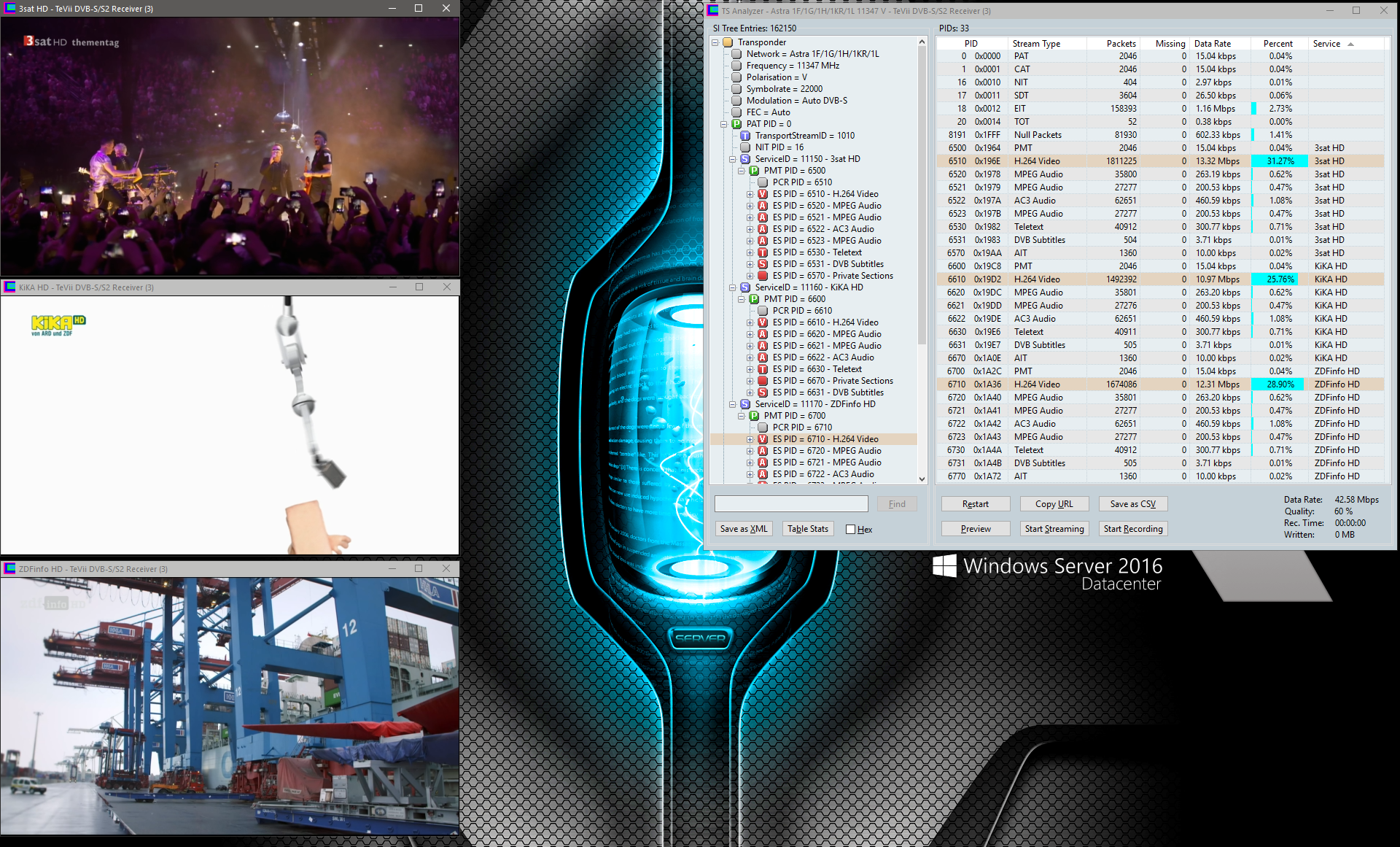The width and height of the screenshot is (1400, 847).
Task: Collapse the Transponder root node
Action: [x=715, y=42]
